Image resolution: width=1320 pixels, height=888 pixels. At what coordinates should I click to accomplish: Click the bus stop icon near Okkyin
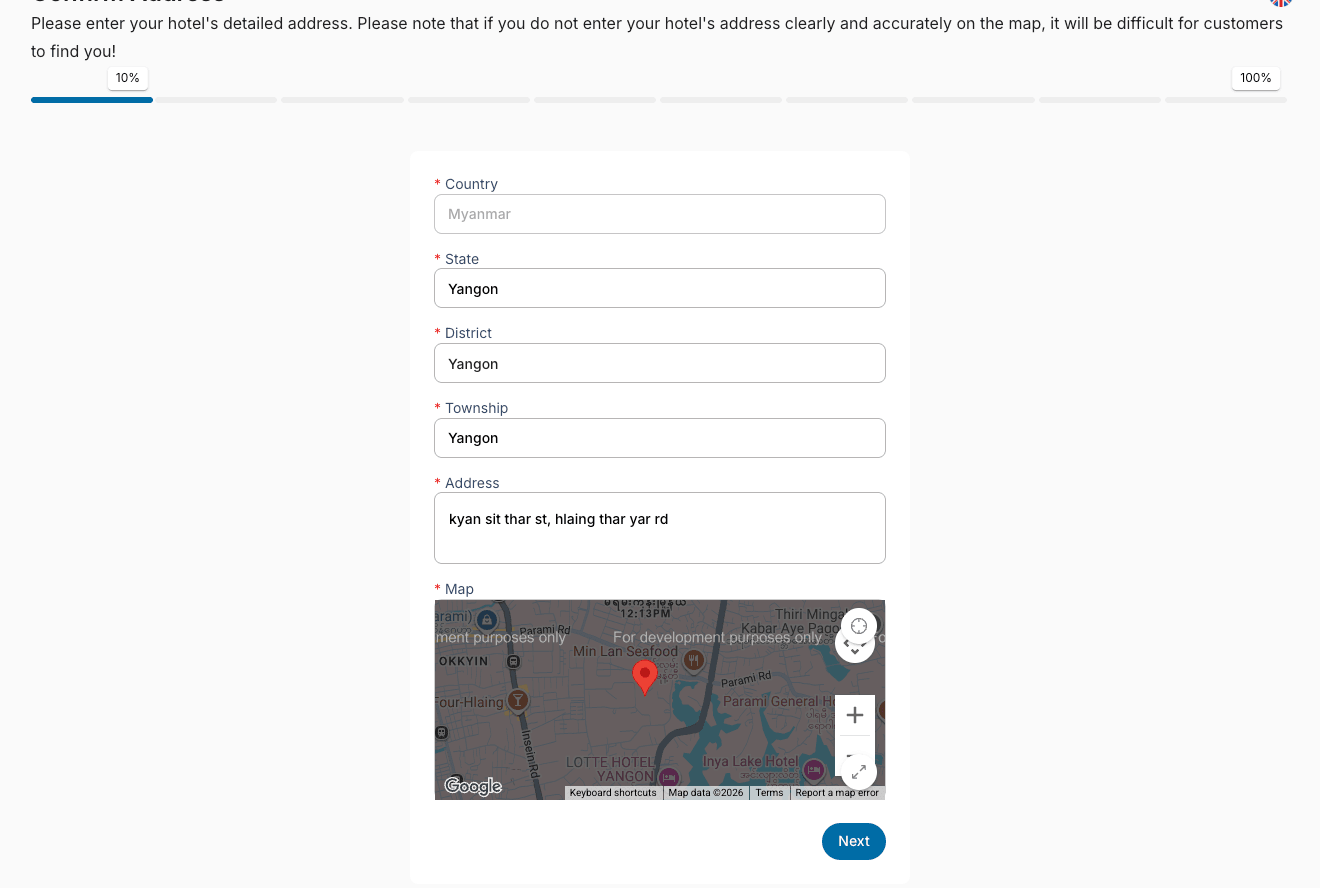513,661
